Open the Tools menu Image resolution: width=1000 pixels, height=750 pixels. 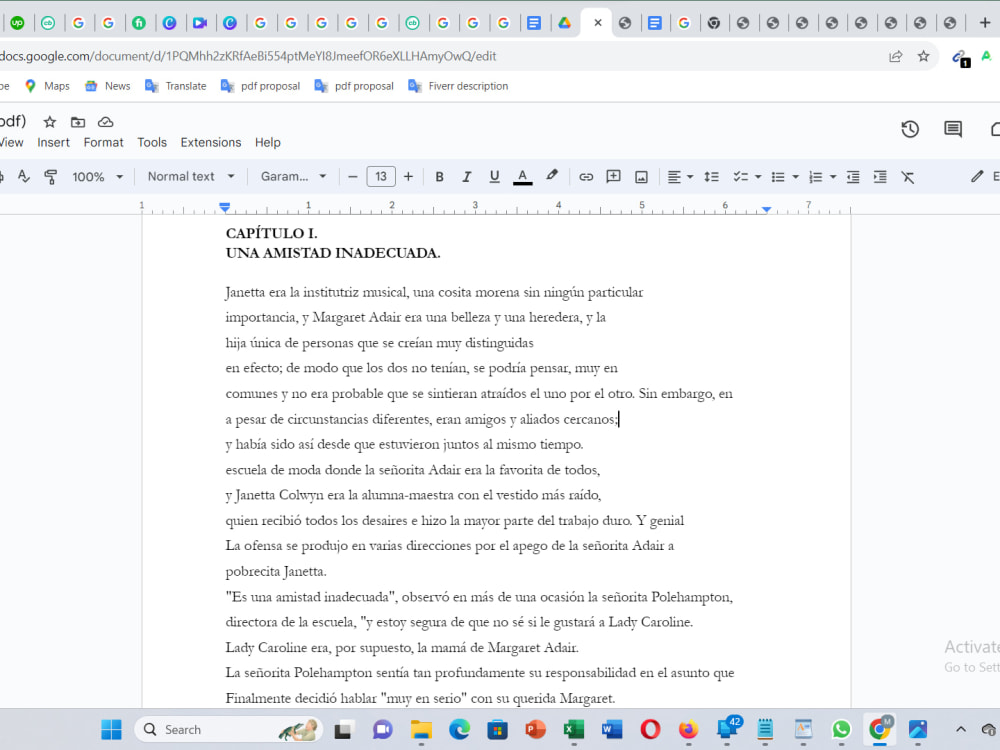point(152,142)
